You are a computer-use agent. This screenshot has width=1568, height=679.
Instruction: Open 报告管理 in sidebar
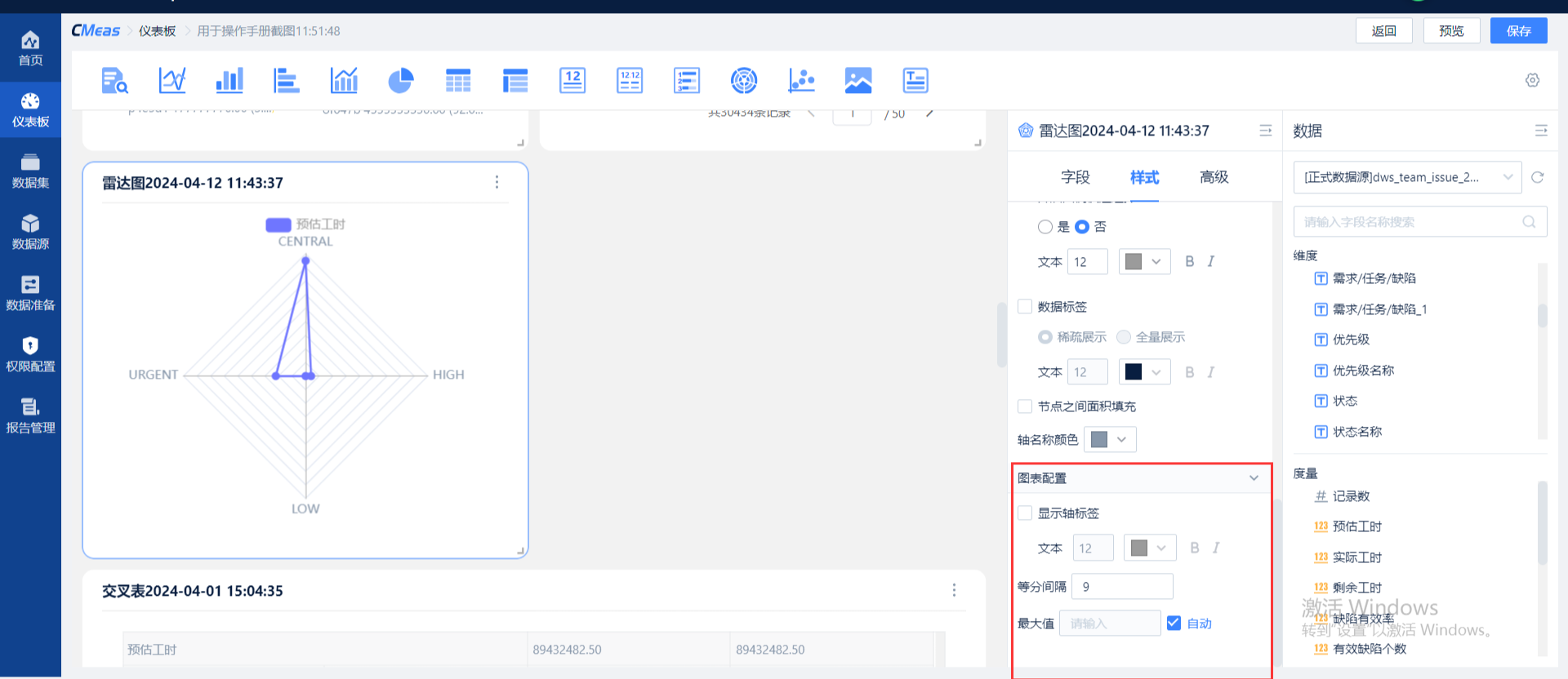pyautogui.click(x=30, y=416)
